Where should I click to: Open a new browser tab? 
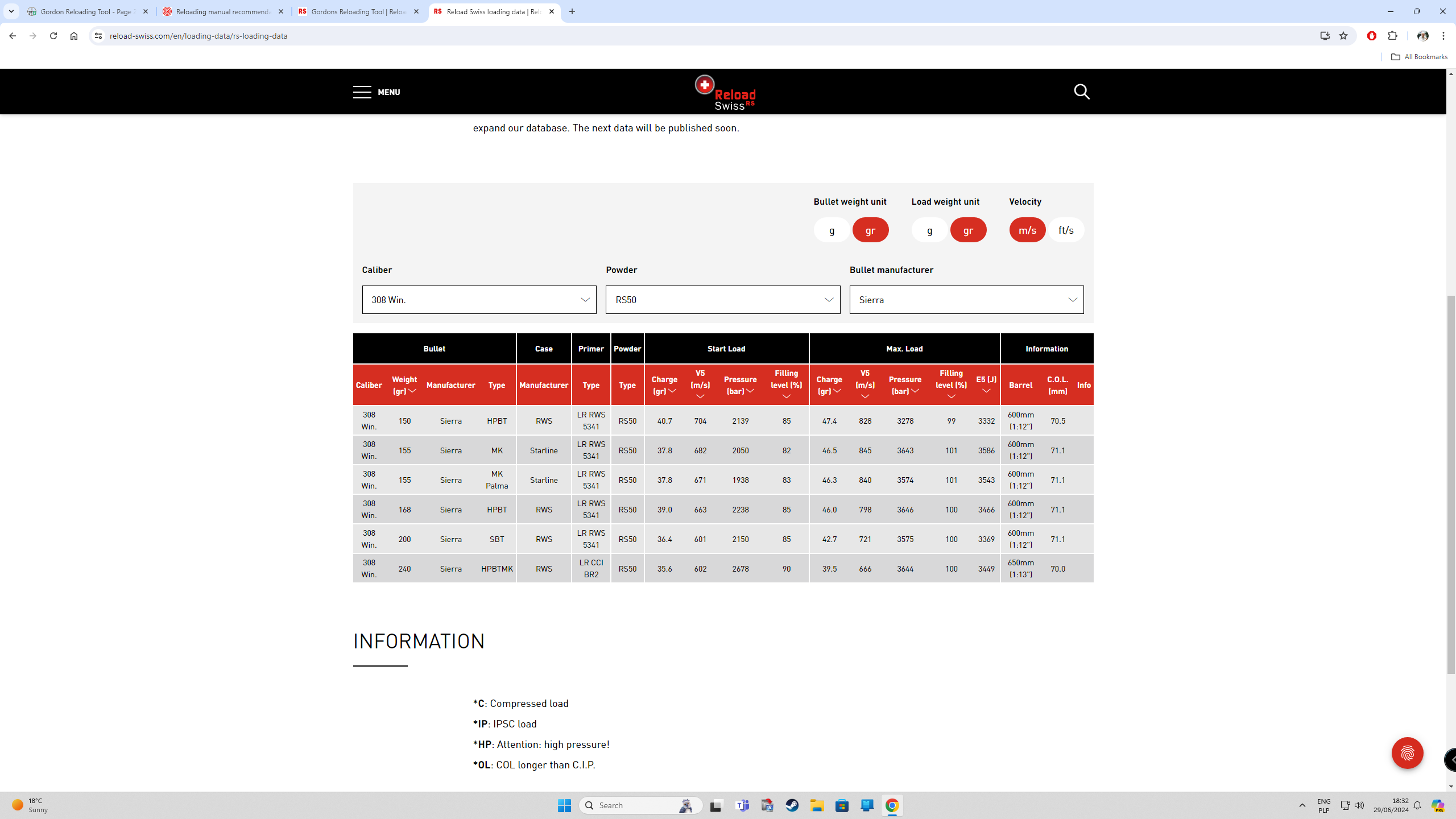point(572,11)
